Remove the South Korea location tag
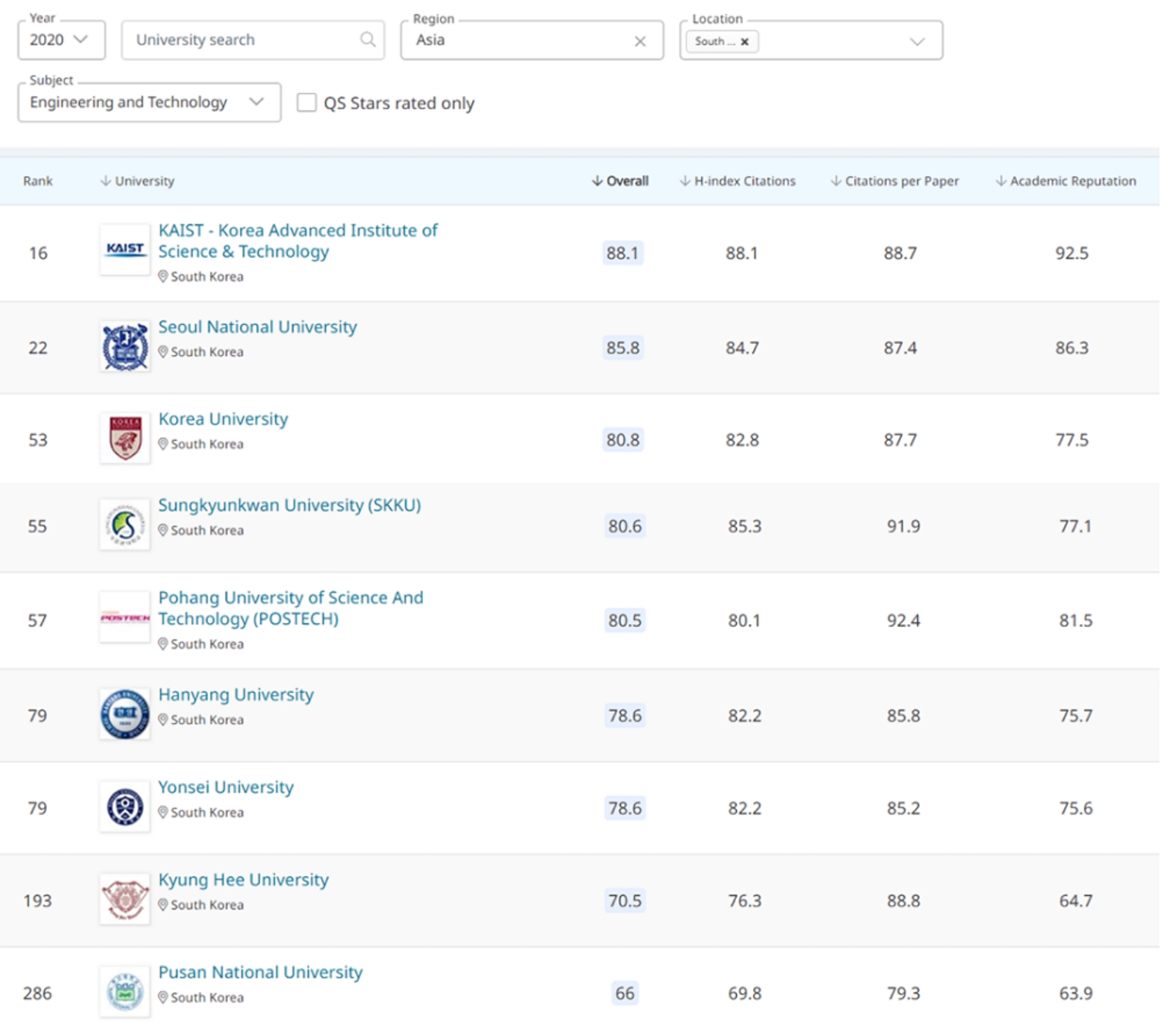 pos(745,42)
